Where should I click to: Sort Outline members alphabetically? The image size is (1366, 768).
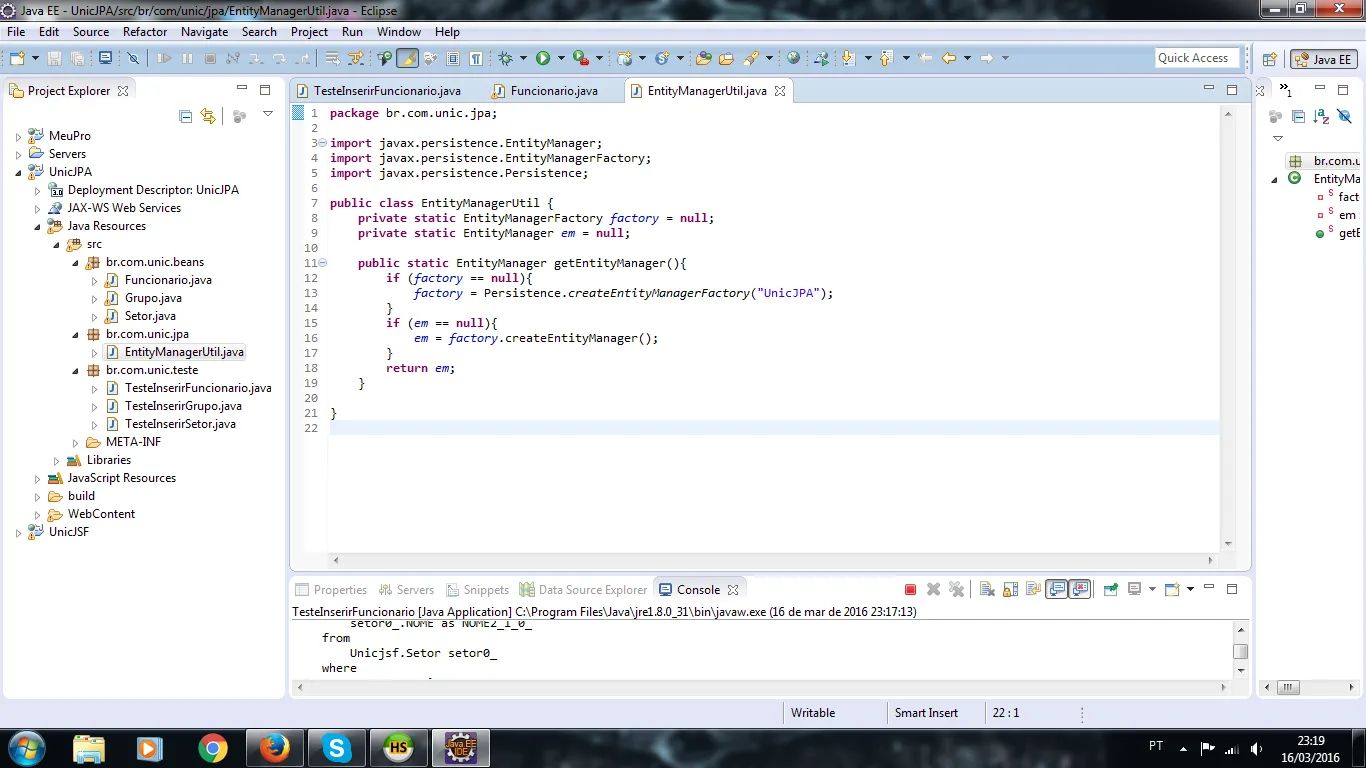click(1321, 116)
